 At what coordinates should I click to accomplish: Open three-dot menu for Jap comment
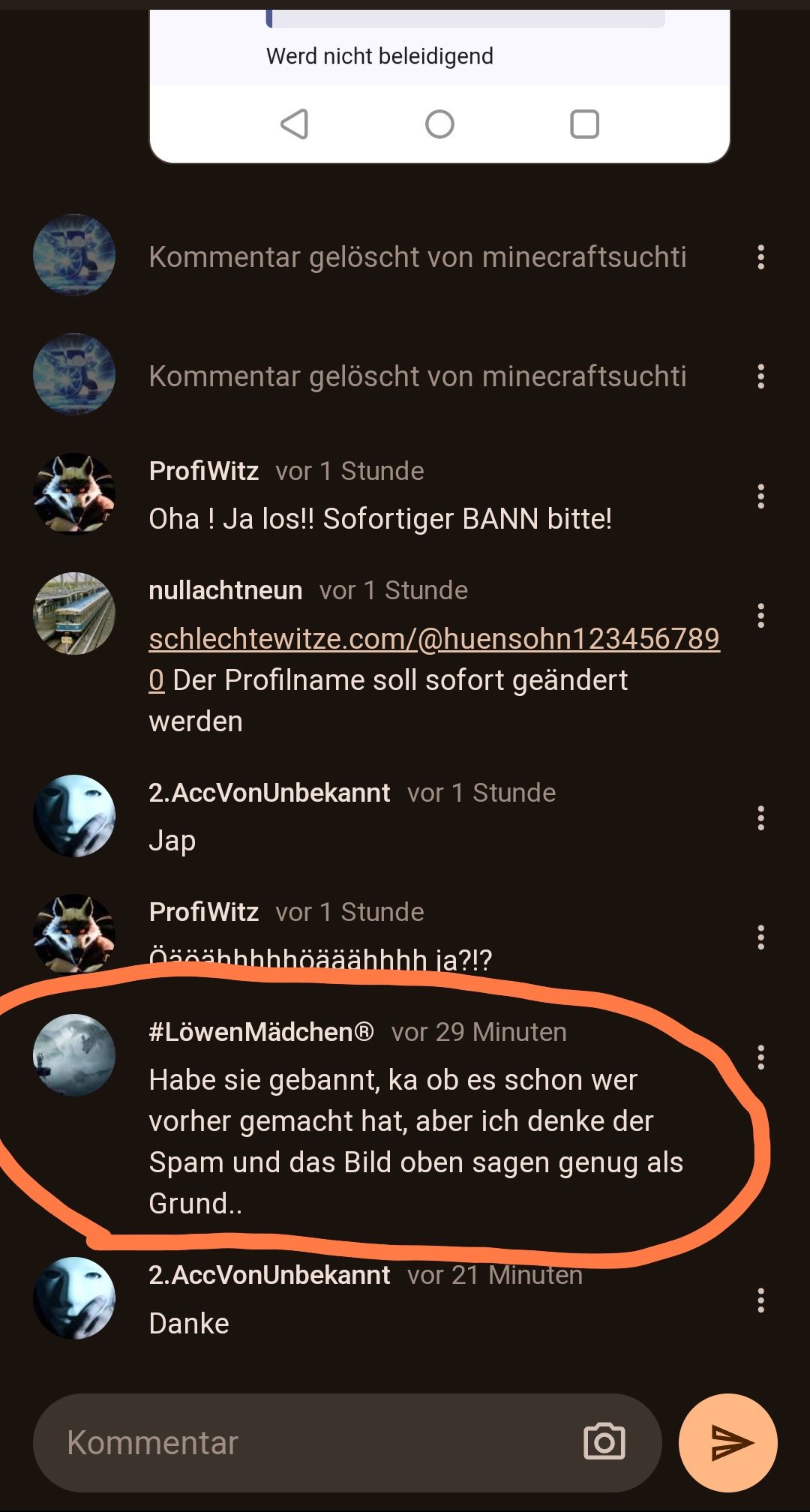(760, 817)
